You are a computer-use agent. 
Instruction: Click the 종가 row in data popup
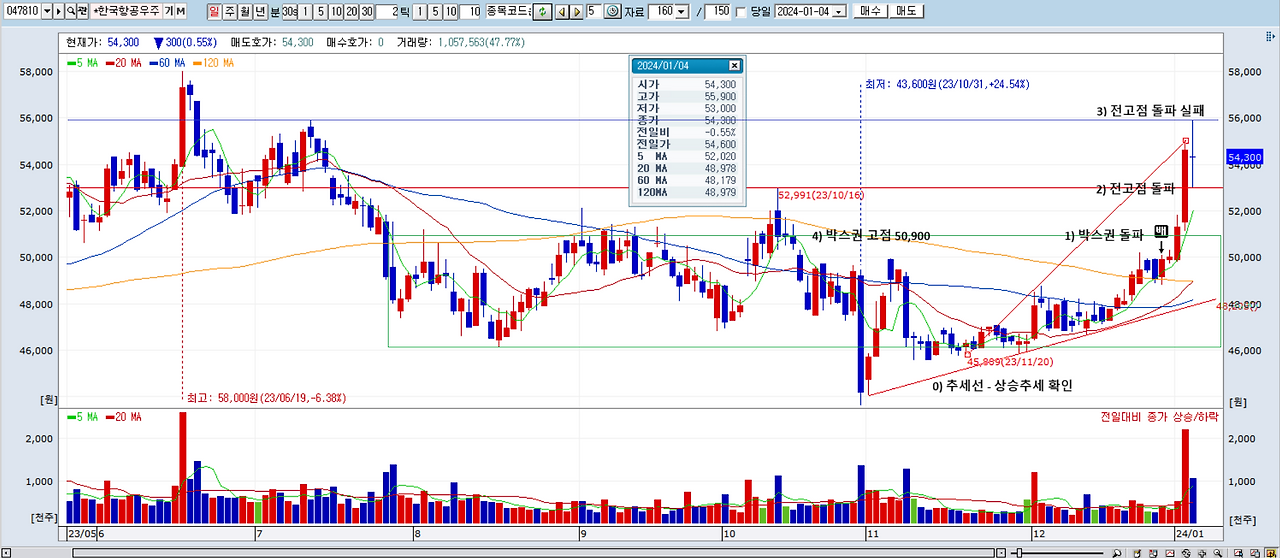coord(686,120)
